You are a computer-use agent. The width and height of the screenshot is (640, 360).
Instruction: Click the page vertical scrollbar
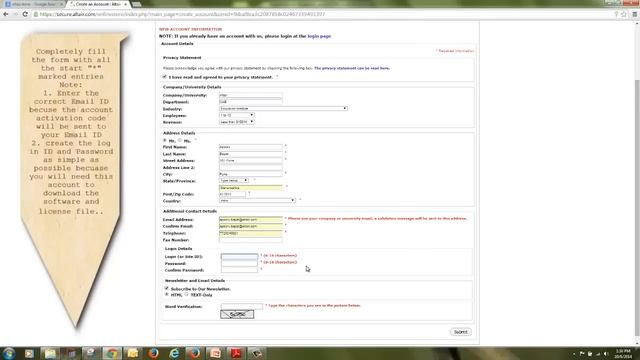click(637, 184)
